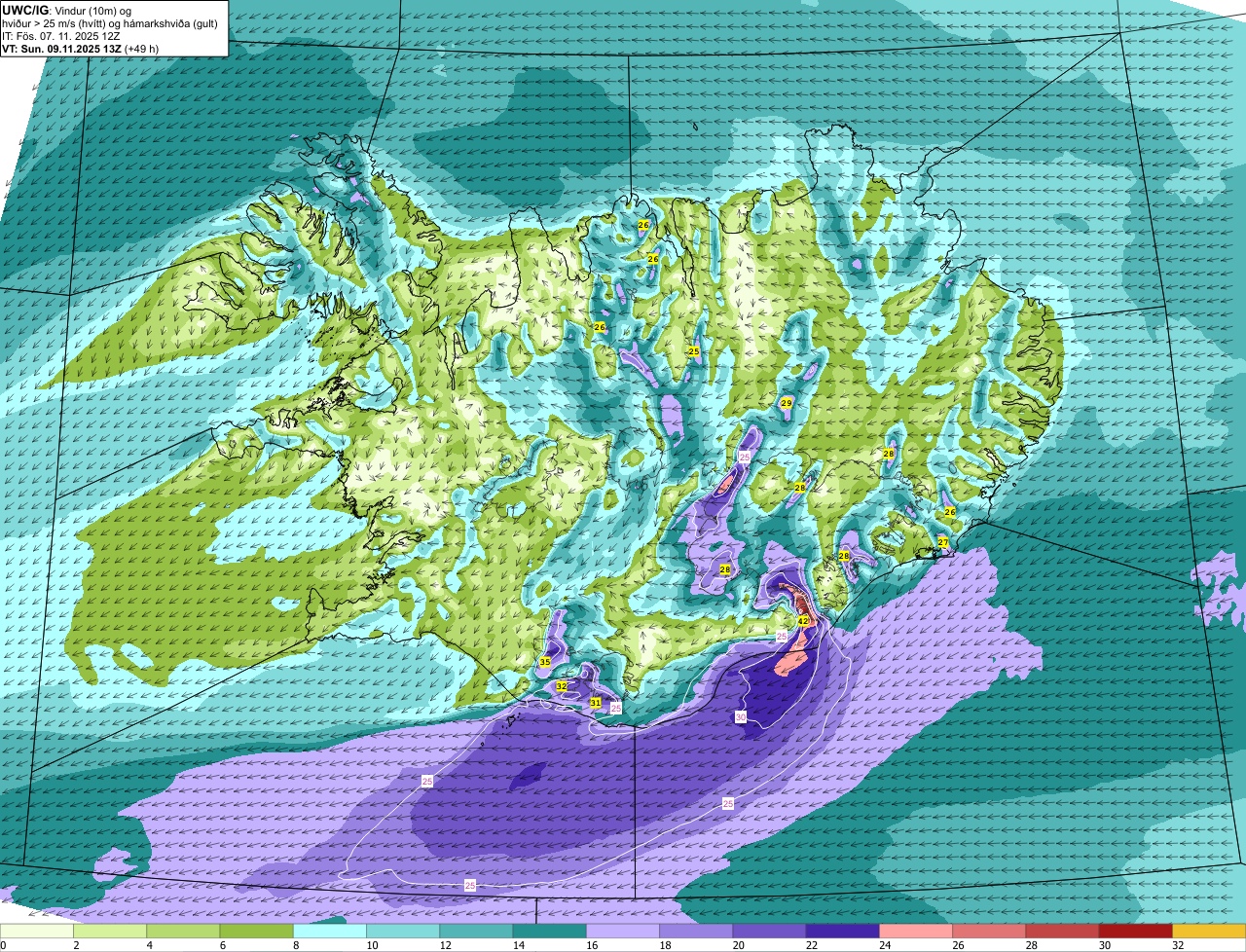This screenshot has width=1246, height=952.
Task: Pick the yellow gust label 31
Action: [595, 702]
